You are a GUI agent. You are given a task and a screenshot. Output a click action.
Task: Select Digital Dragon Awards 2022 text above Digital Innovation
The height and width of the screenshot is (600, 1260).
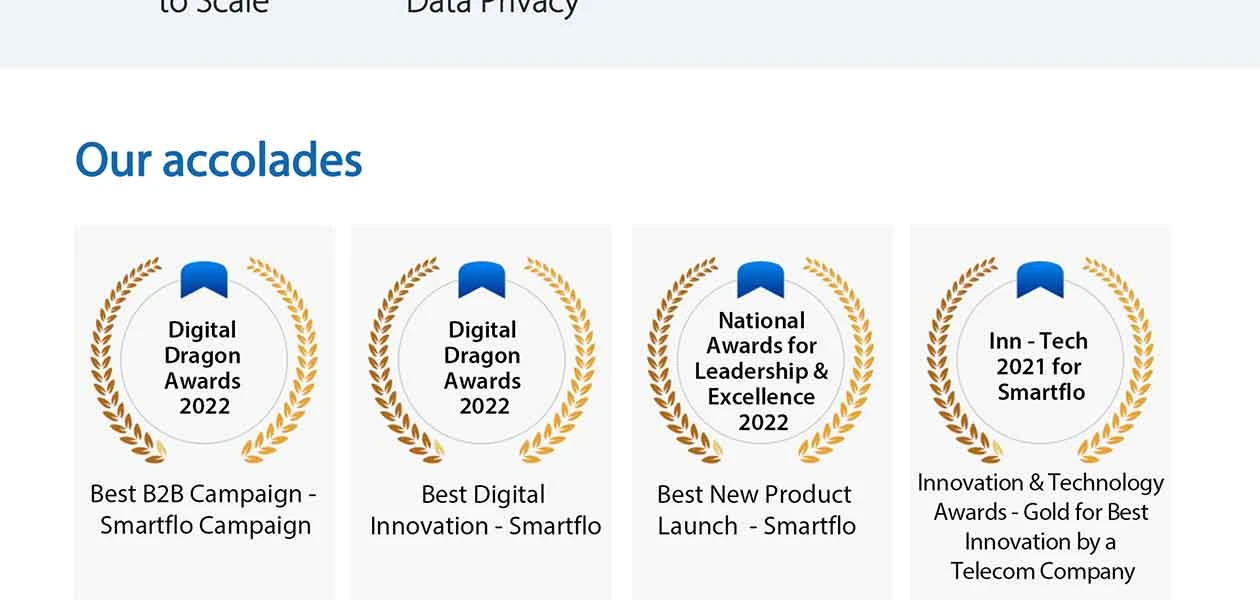pyautogui.click(x=483, y=368)
